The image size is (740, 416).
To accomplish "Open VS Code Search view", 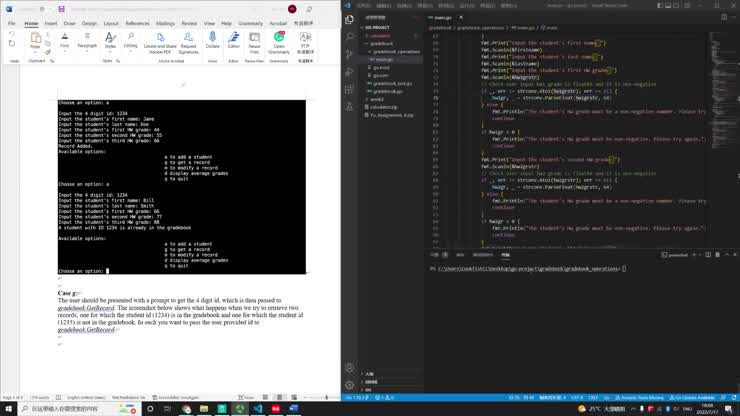I will coord(348,35).
